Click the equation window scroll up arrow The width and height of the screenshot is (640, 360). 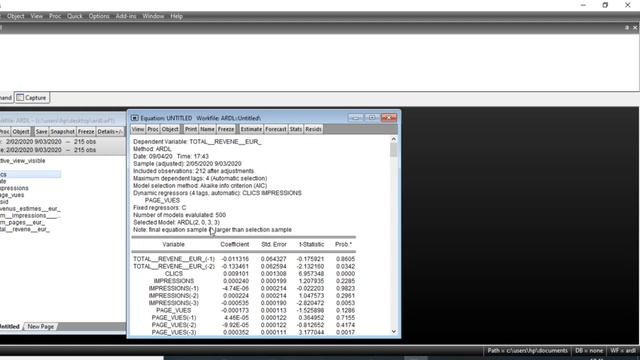(393, 139)
